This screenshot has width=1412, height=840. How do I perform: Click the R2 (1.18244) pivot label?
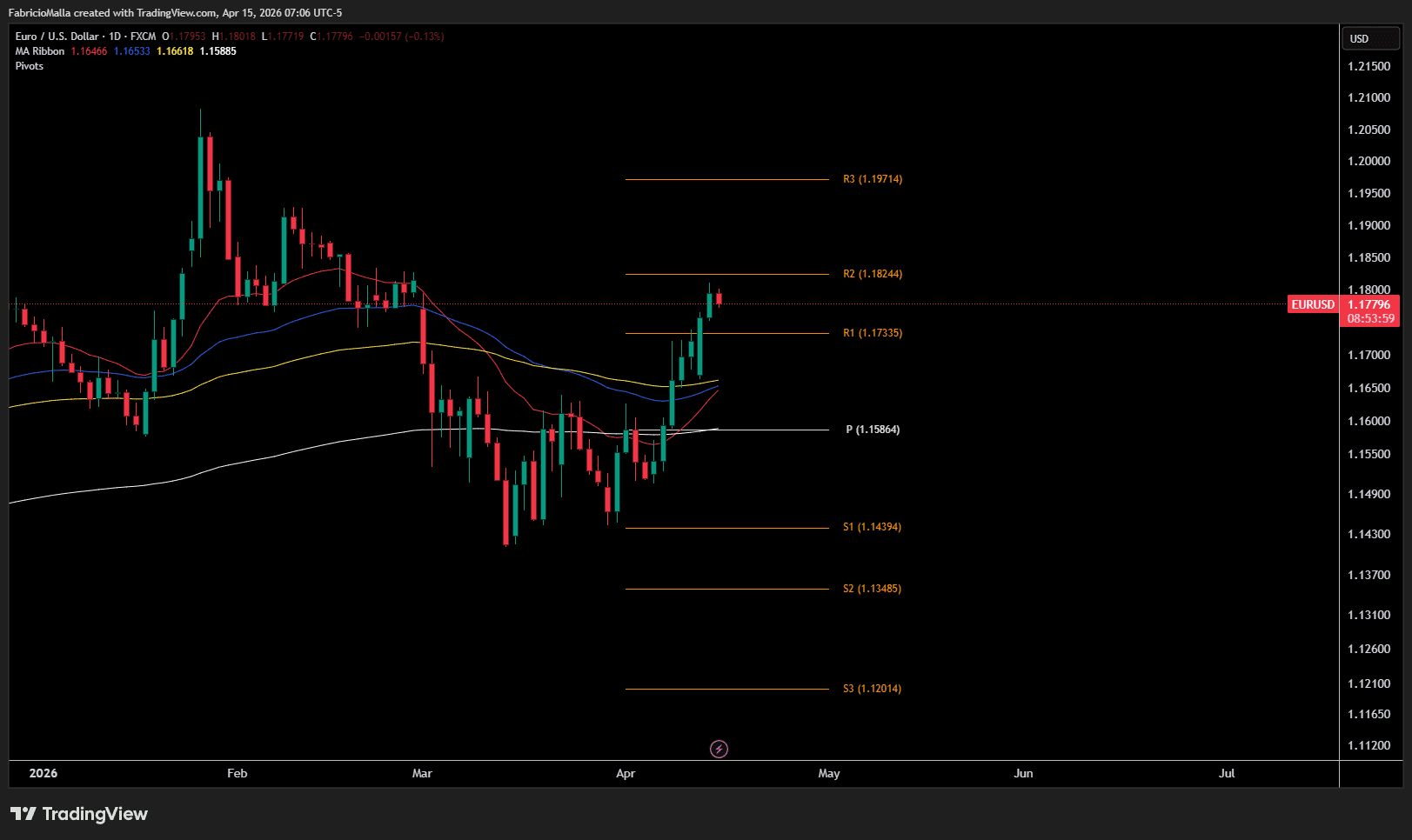(873, 274)
